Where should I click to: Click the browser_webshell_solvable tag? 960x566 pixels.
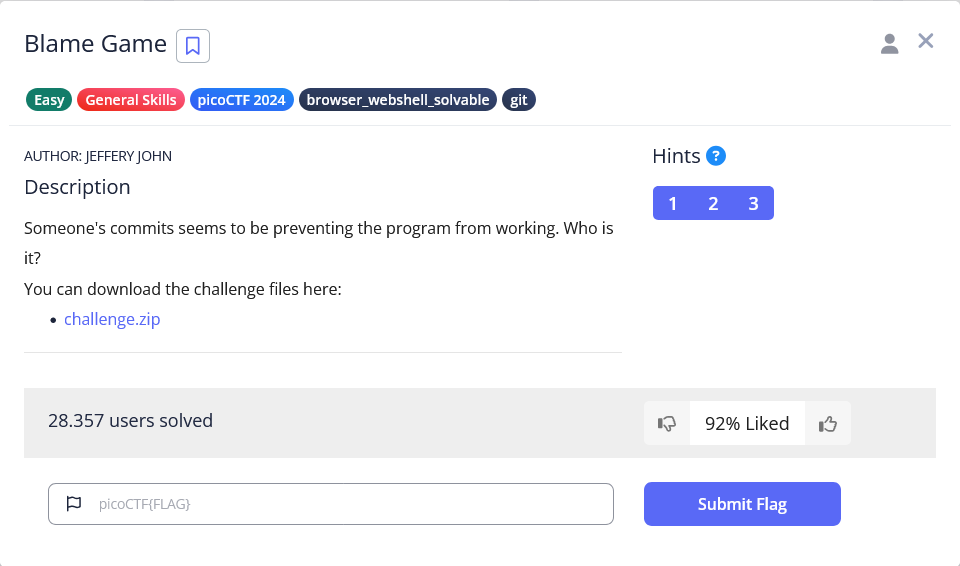click(x=398, y=100)
